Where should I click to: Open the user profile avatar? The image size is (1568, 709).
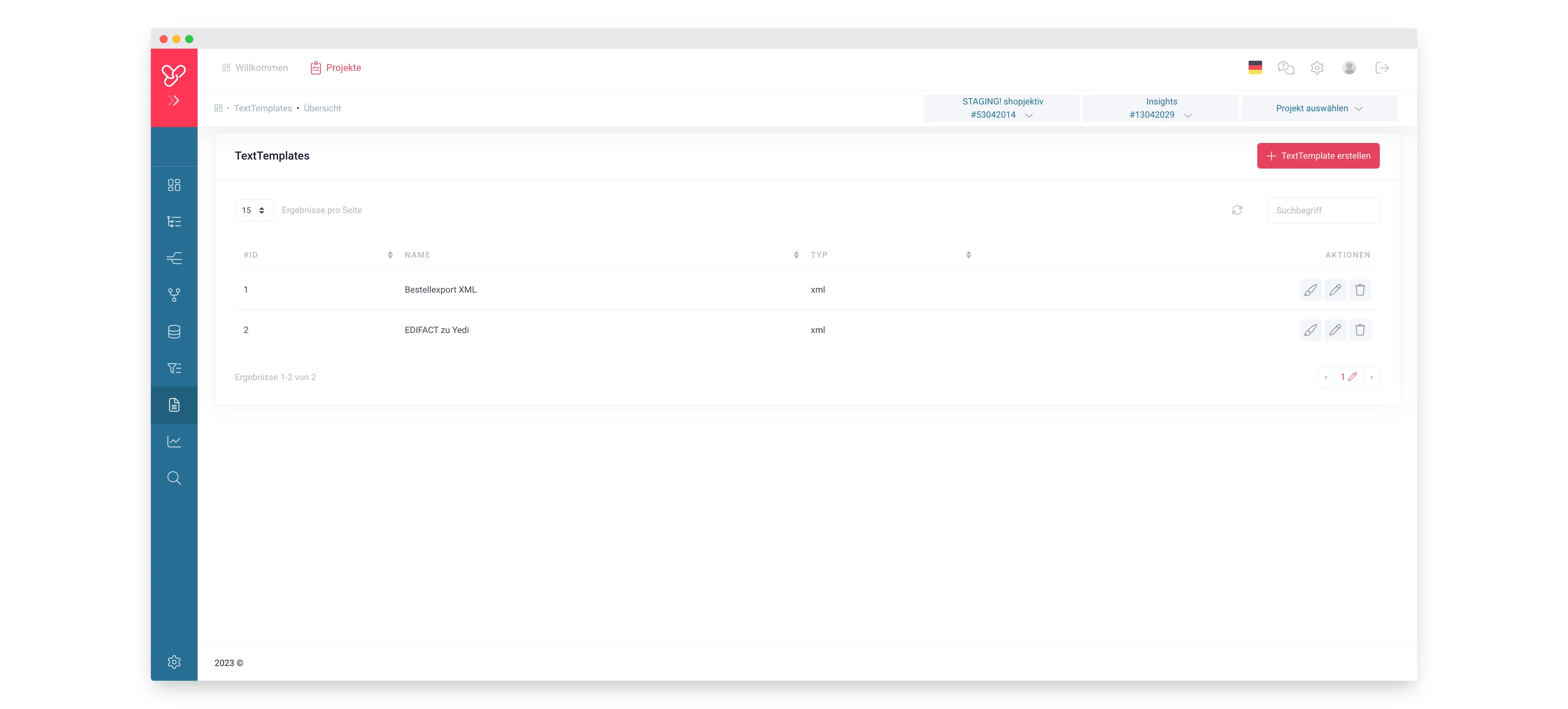1349,68
